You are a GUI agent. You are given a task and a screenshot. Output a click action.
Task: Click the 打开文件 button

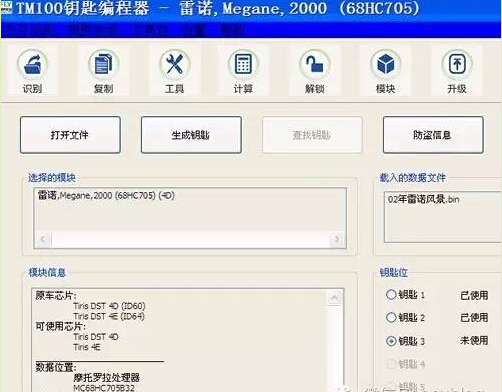pos(70,135)
